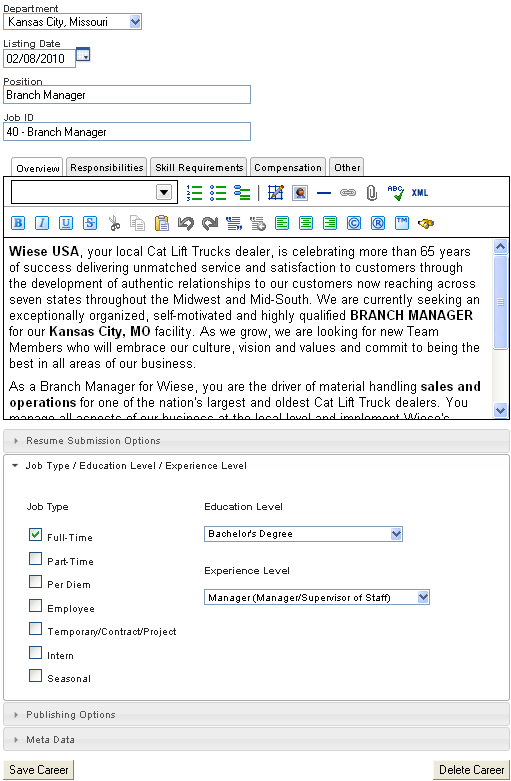
Task: Switch to the Responsibilities tab
Action: point(107,167)
